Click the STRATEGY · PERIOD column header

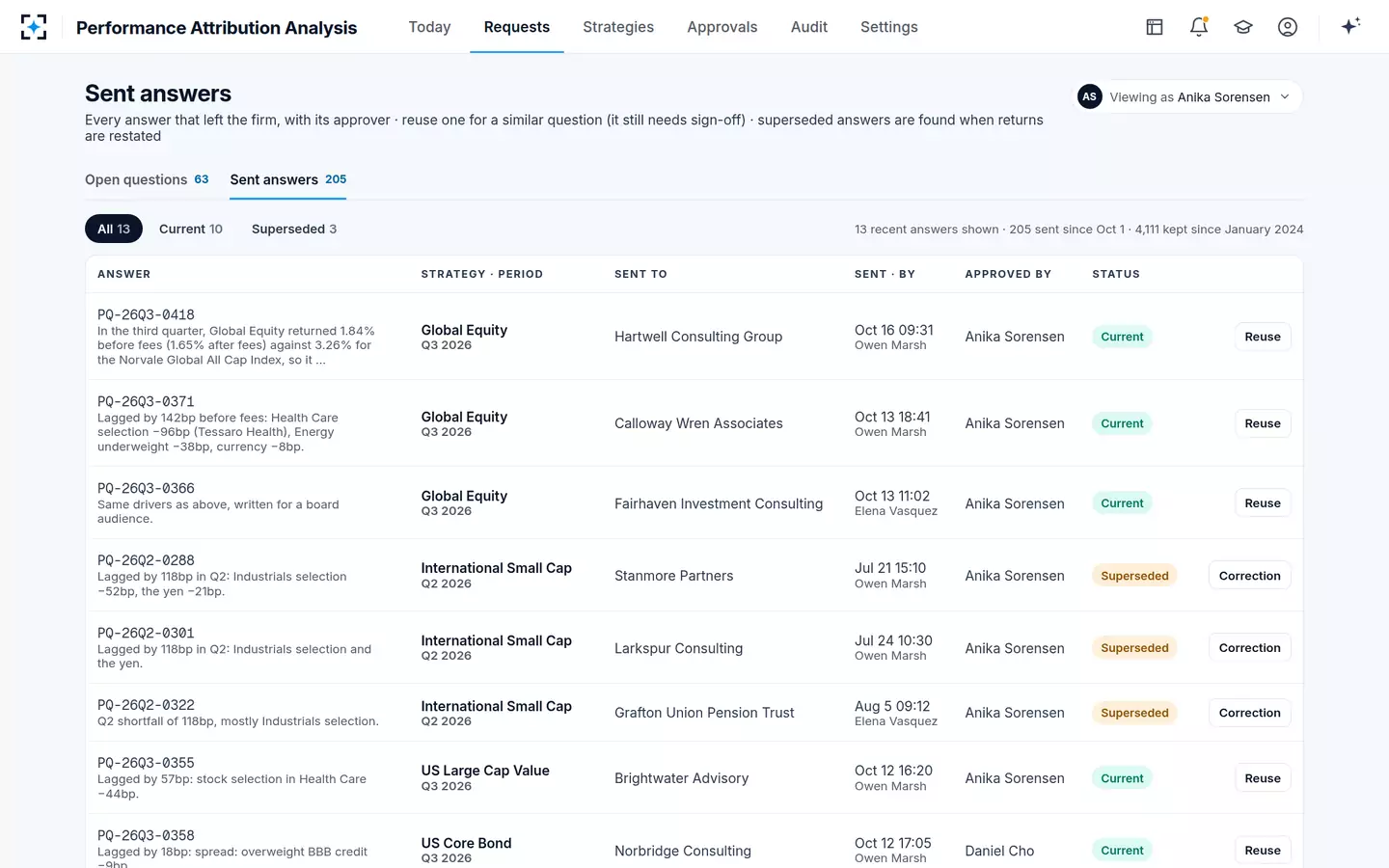tap(481, 274)
